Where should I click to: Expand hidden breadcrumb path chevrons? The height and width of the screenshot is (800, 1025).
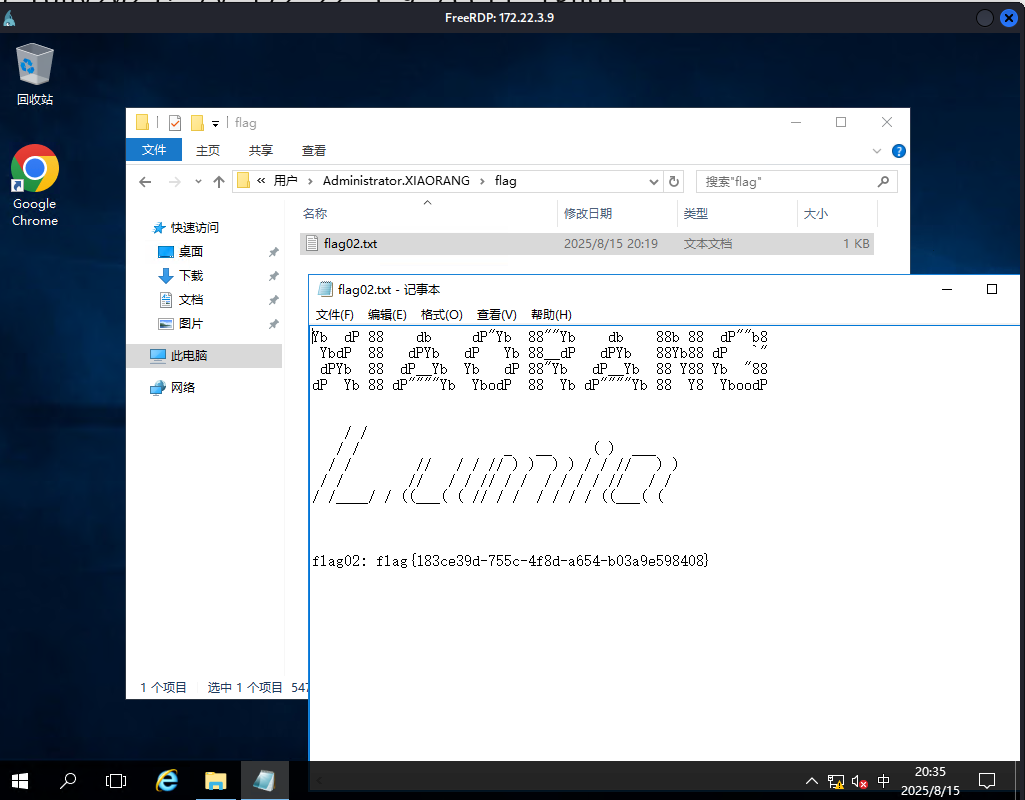tap(261, 181)
